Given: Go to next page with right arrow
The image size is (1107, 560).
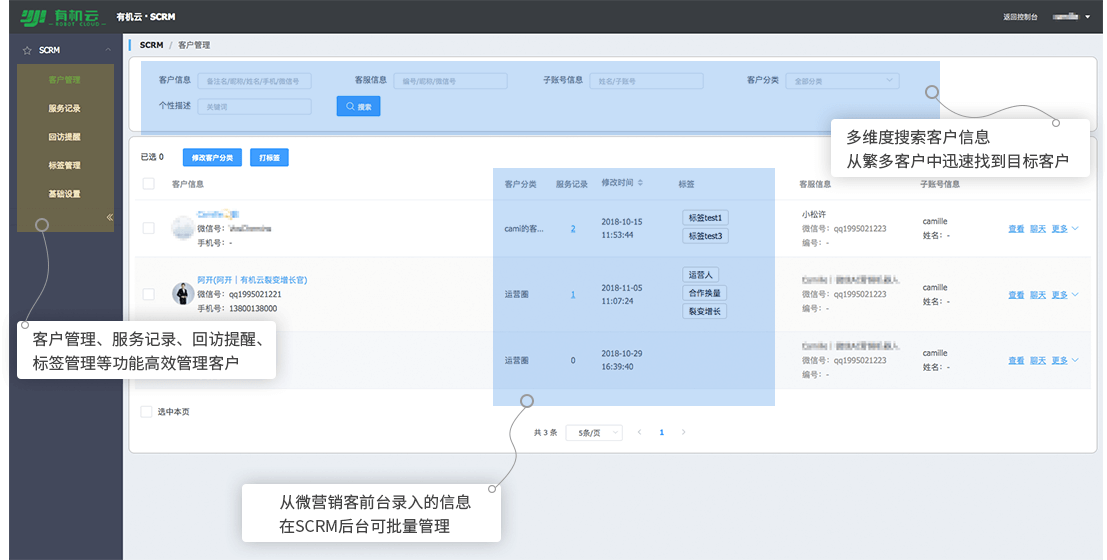Looking at the screenshot, I should click(683, 432).
